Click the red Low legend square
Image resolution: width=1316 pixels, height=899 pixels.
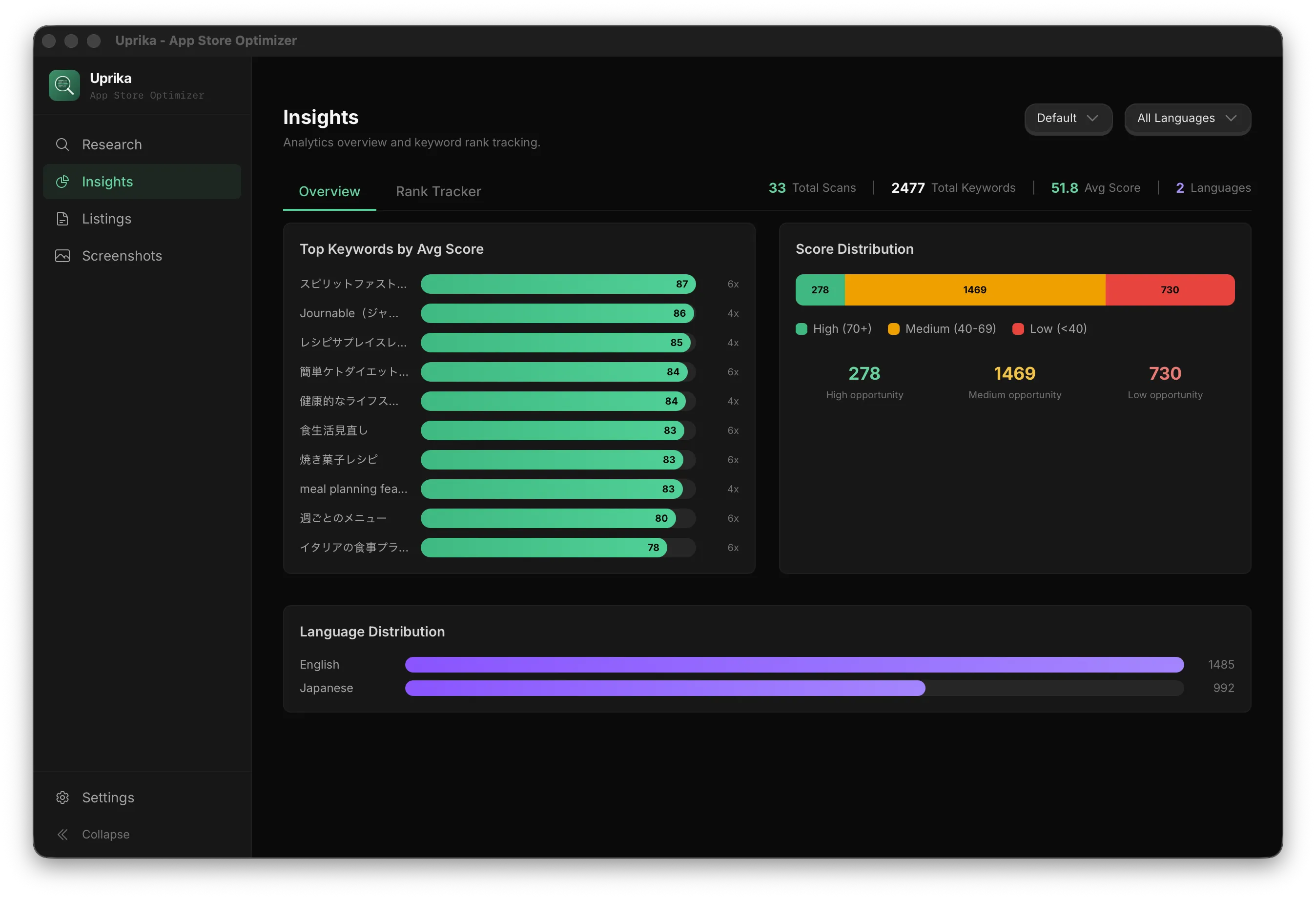coord(1018,329)
